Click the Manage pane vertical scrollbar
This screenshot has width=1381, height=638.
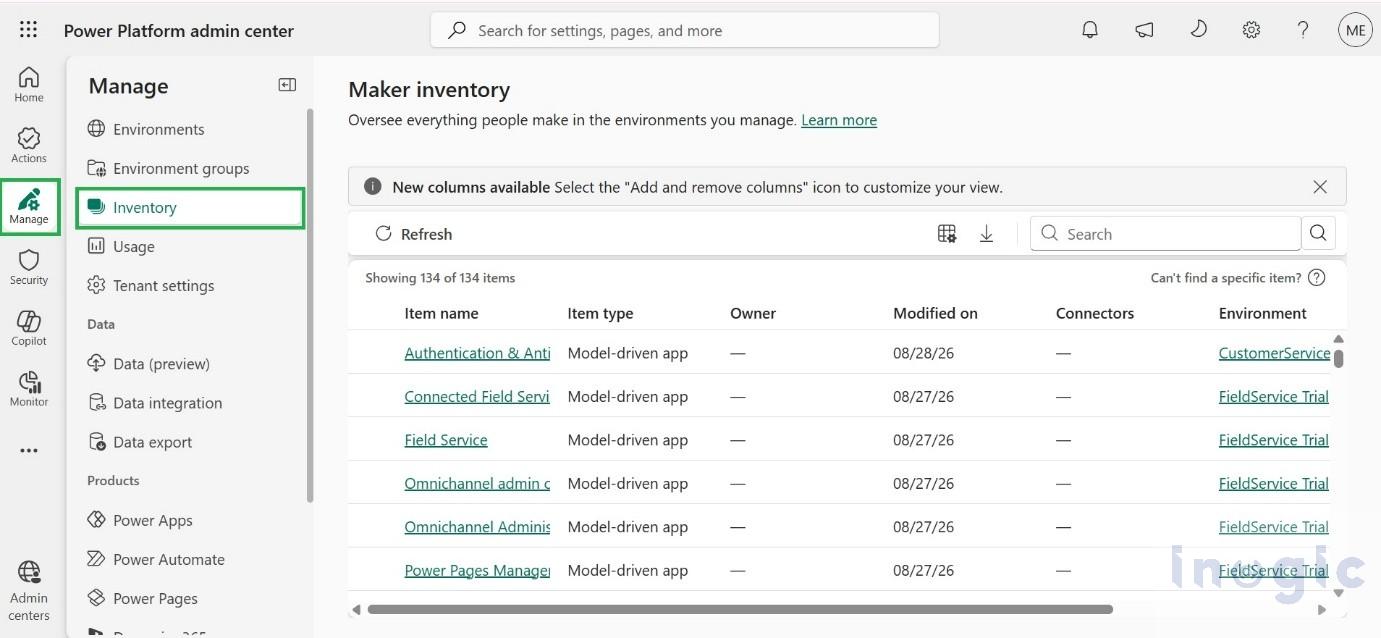pyautogui.click(x=310, y=305)
